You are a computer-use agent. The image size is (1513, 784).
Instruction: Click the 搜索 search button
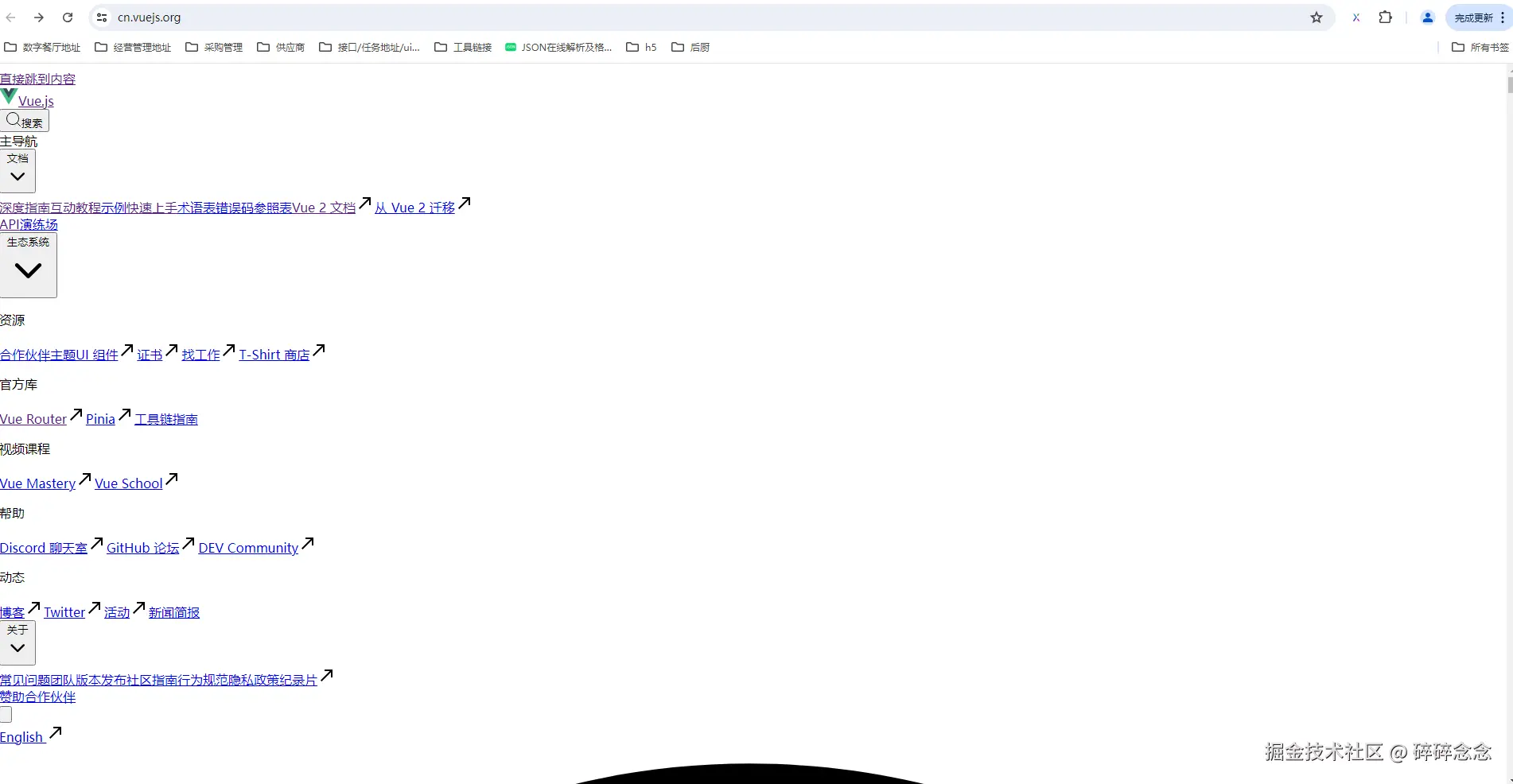[25, 121]
